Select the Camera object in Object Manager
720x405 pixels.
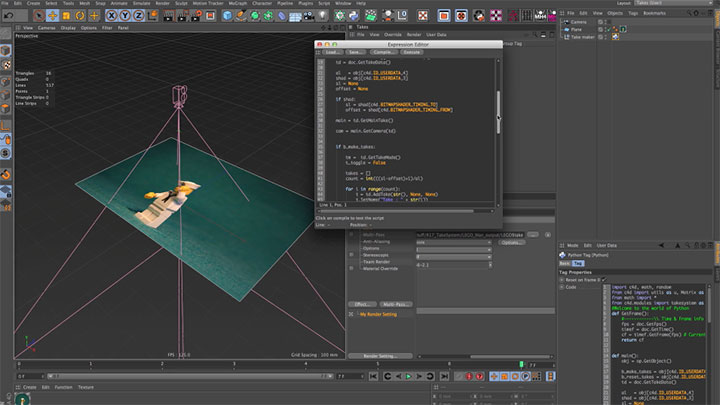tap(578, 22)
